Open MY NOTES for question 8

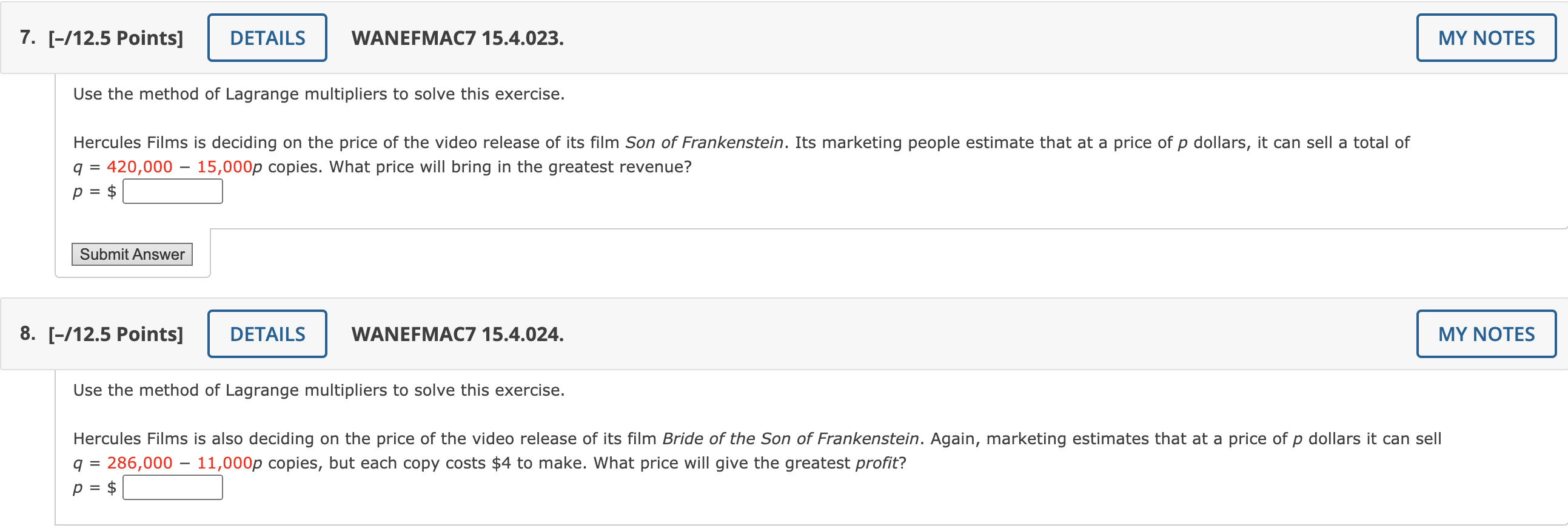pyautogui.click(x=1485, y=334)
